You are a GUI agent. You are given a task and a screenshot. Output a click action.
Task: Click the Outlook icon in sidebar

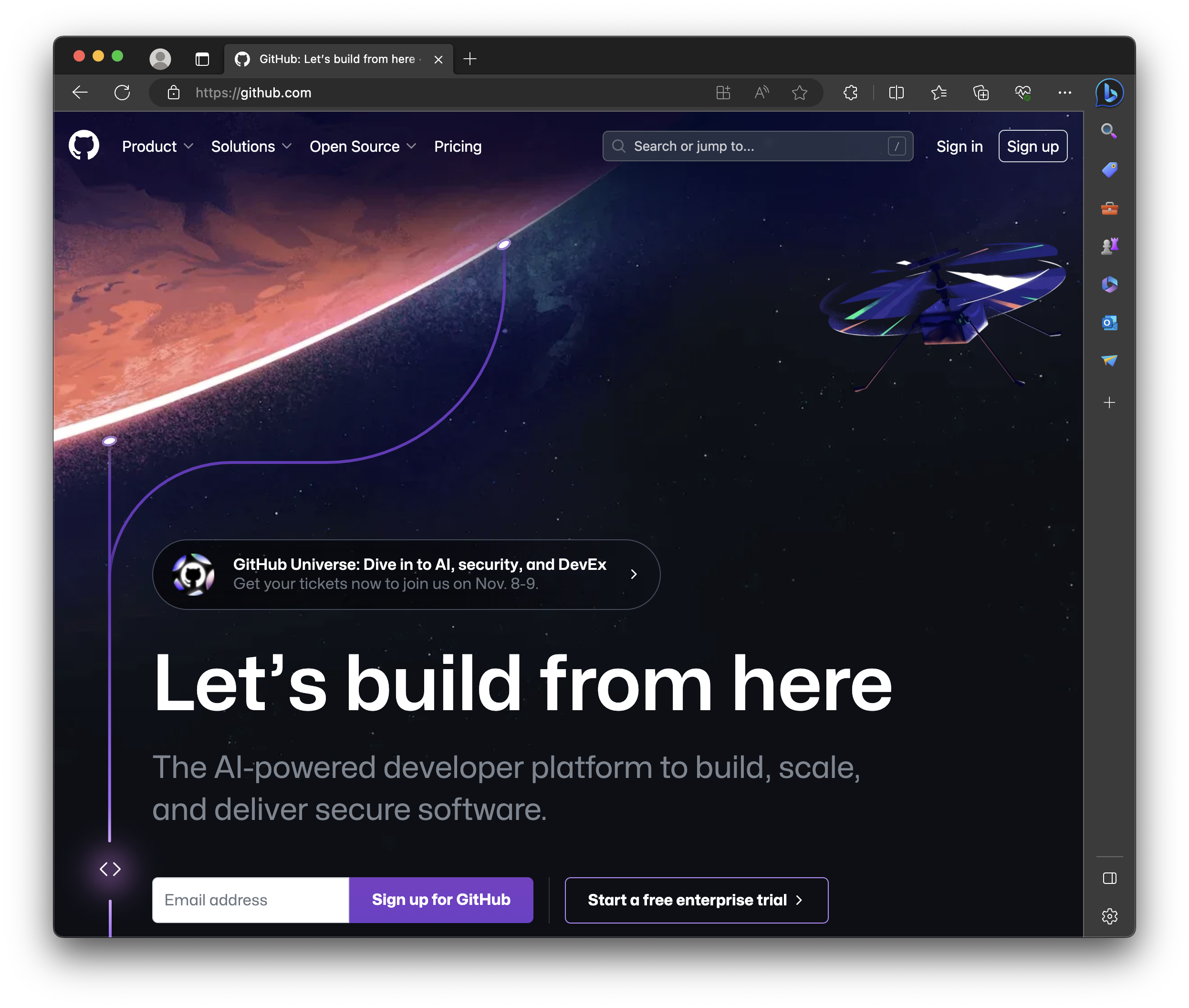pos(1109,323)
